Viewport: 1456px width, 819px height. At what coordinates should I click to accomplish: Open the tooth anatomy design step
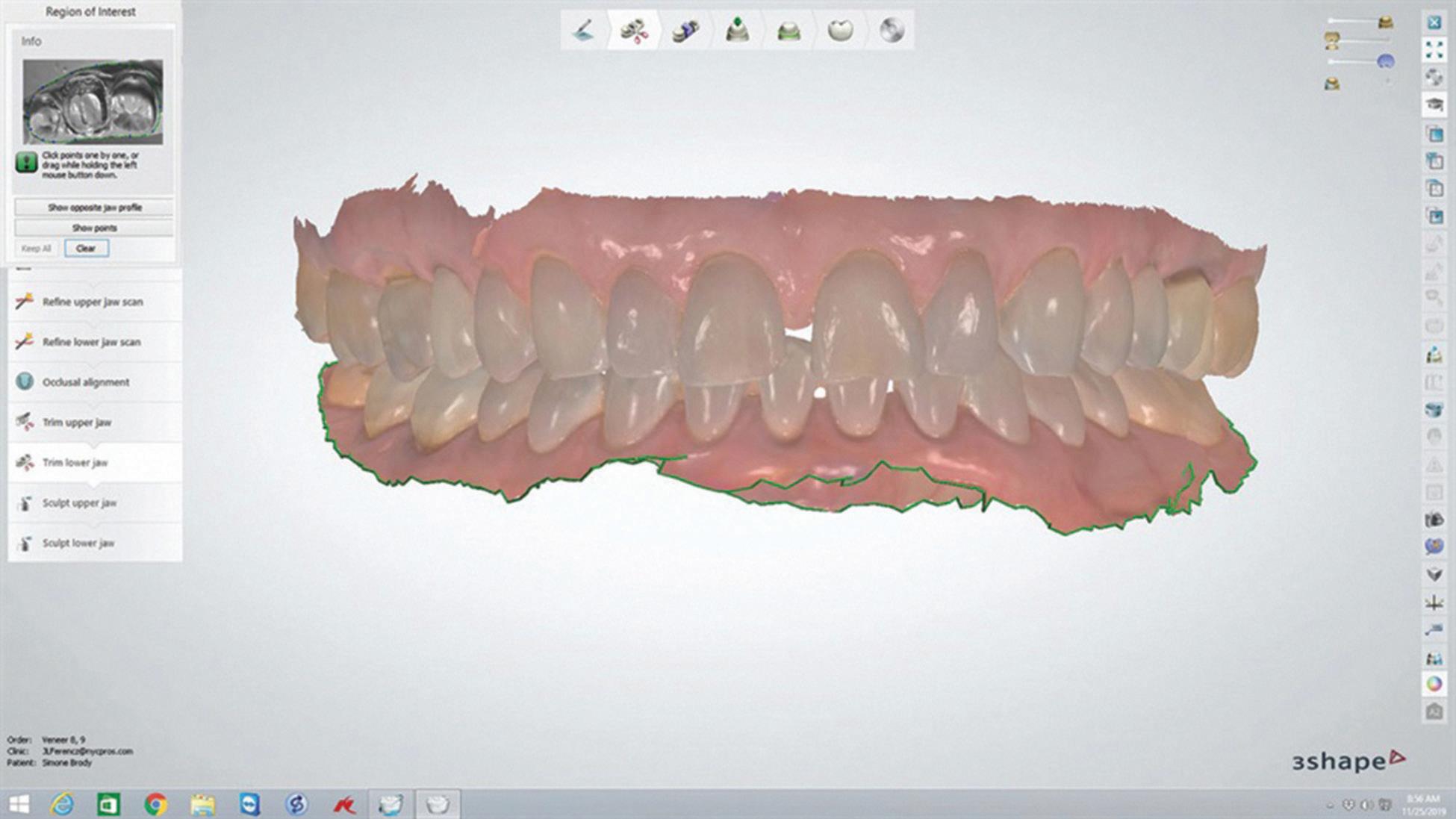pyautogui.click(x=840, y=31)
